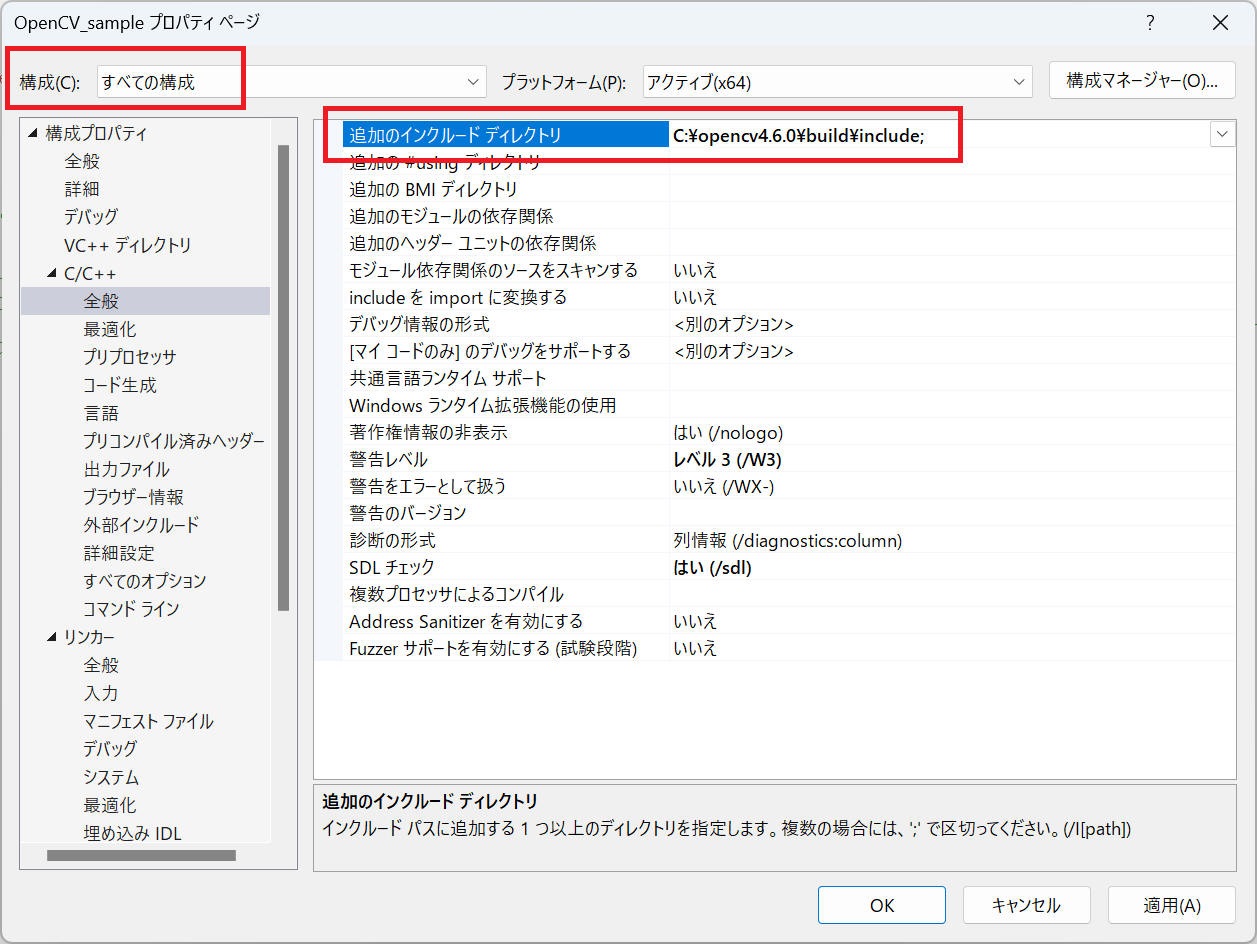Open the 追加のインクルード ディレクトリ value dropdown
Viewport: 1257px width, 944px height.
[x=1222, y=132]
